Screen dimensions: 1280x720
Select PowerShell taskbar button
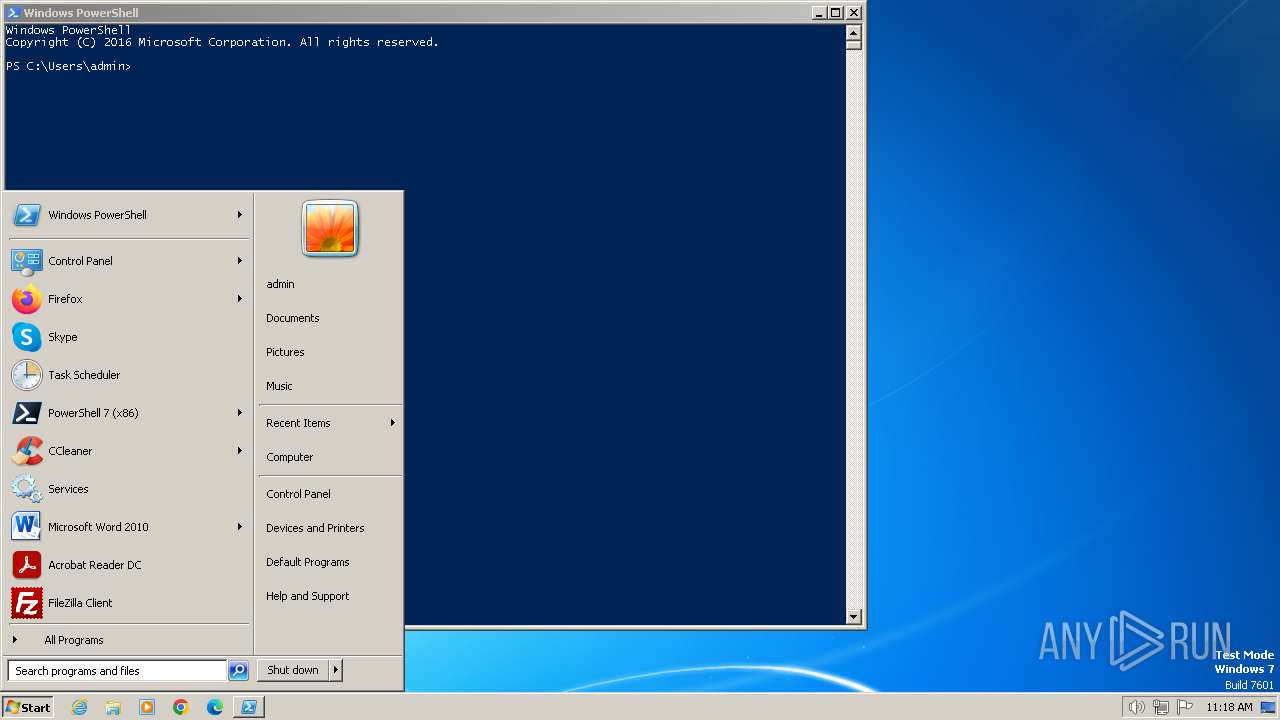tap(249, 707)
